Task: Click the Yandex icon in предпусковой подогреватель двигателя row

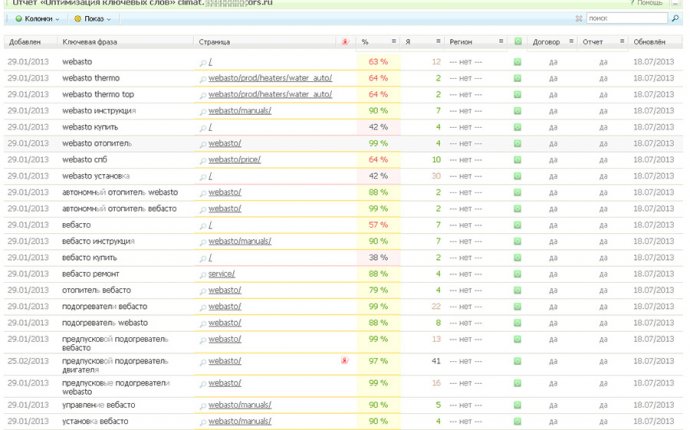Action: (345, 361)
